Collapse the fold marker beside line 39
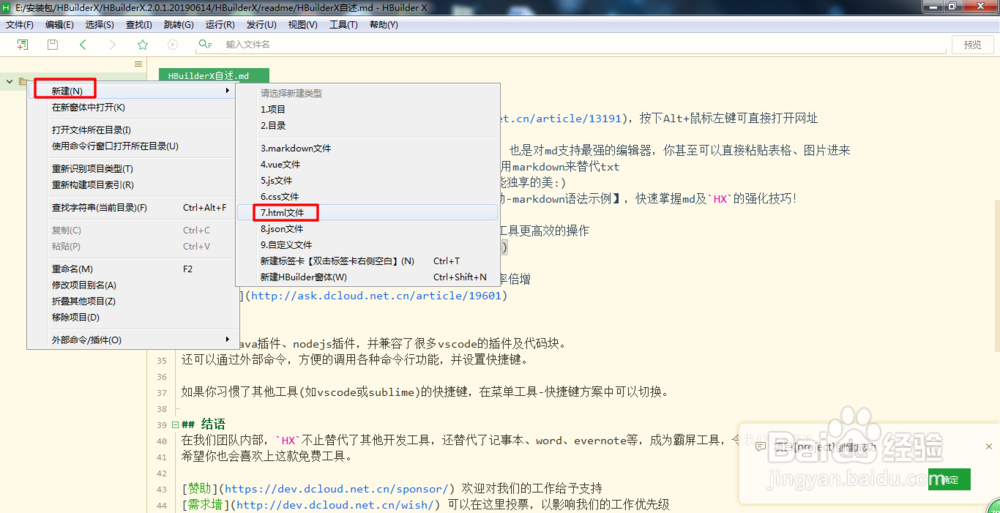 (x=174, y=424)
